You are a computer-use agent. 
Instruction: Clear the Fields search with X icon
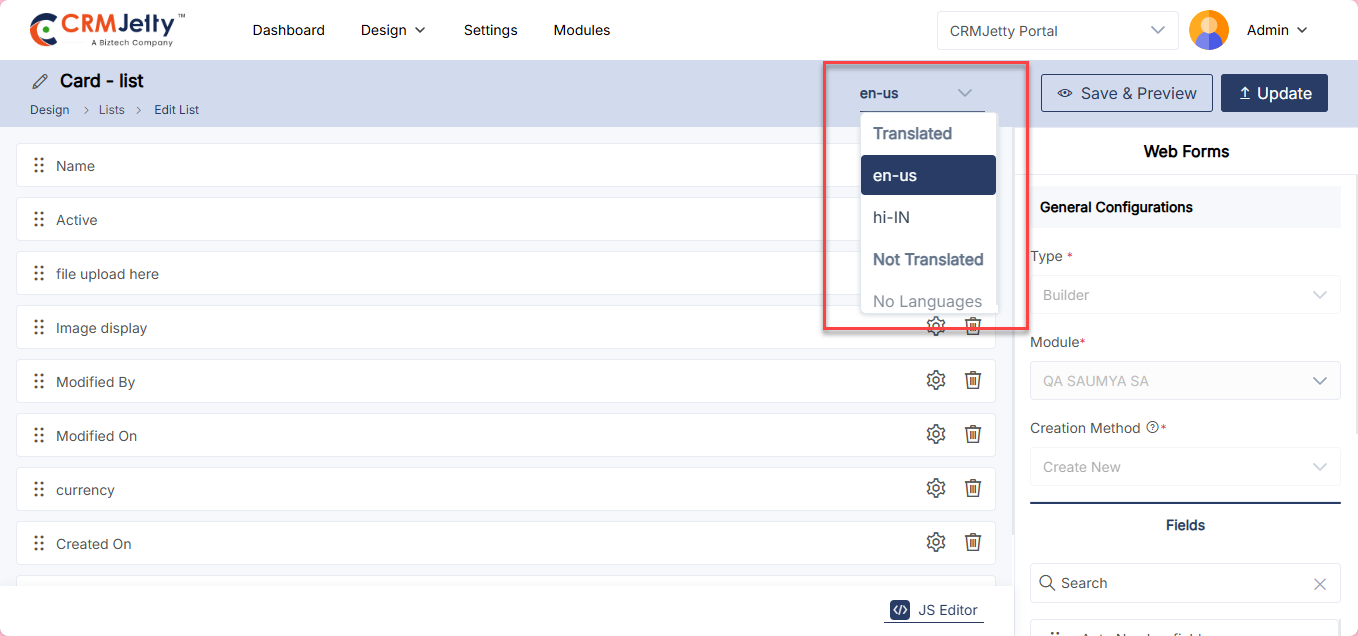[x=1320, y=584]
